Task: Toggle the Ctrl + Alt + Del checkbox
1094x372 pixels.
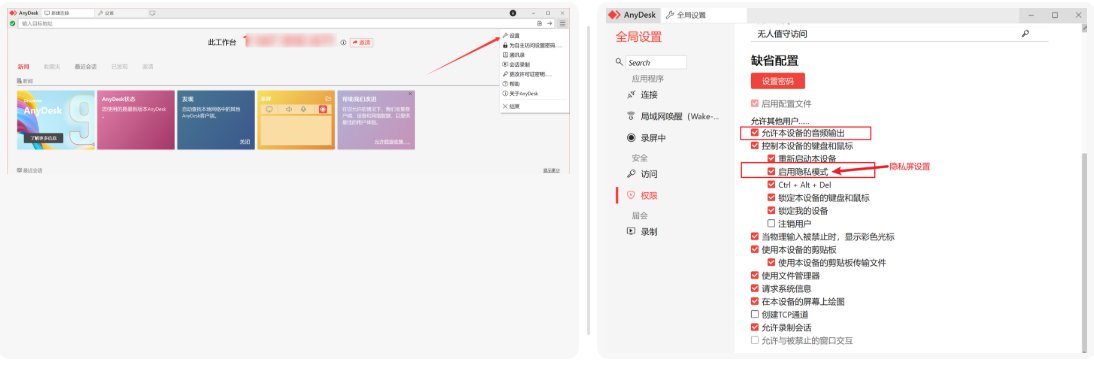Action: (x=771, y=184)
